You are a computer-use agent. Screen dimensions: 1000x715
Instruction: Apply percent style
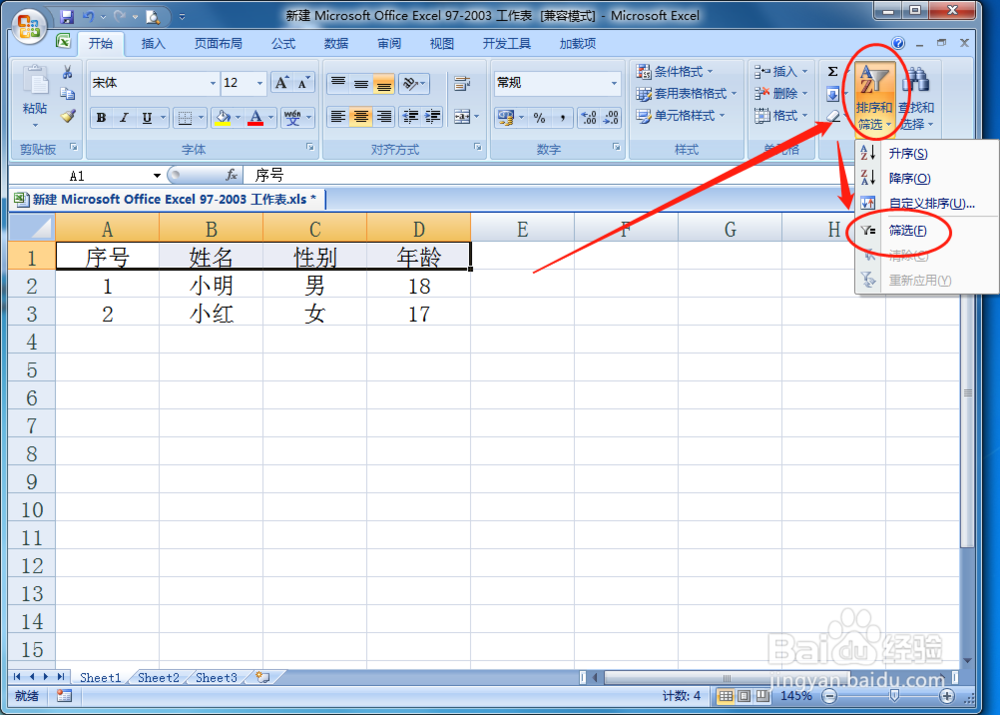[540, 117]
